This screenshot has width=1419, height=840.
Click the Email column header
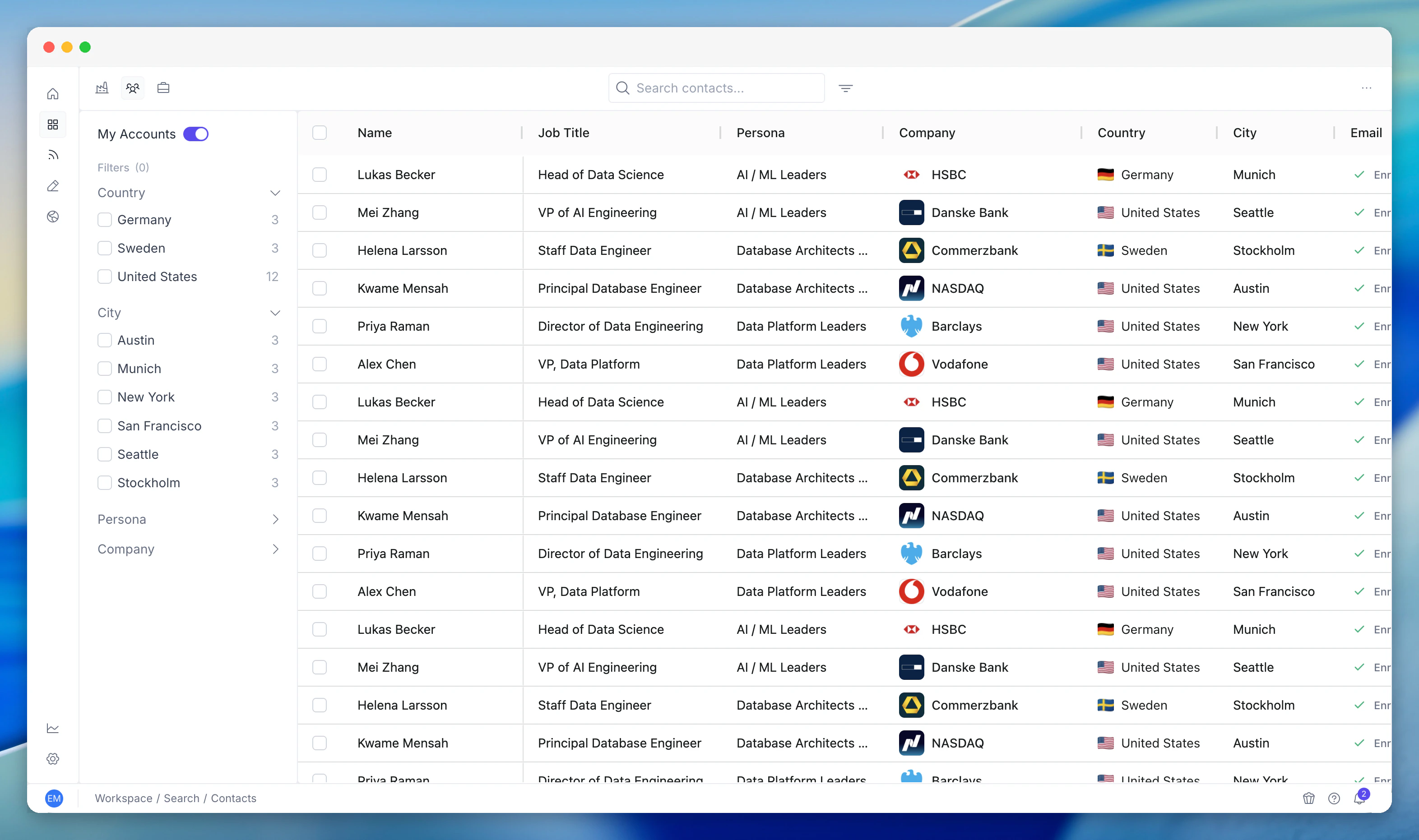tap(1366, 133)
